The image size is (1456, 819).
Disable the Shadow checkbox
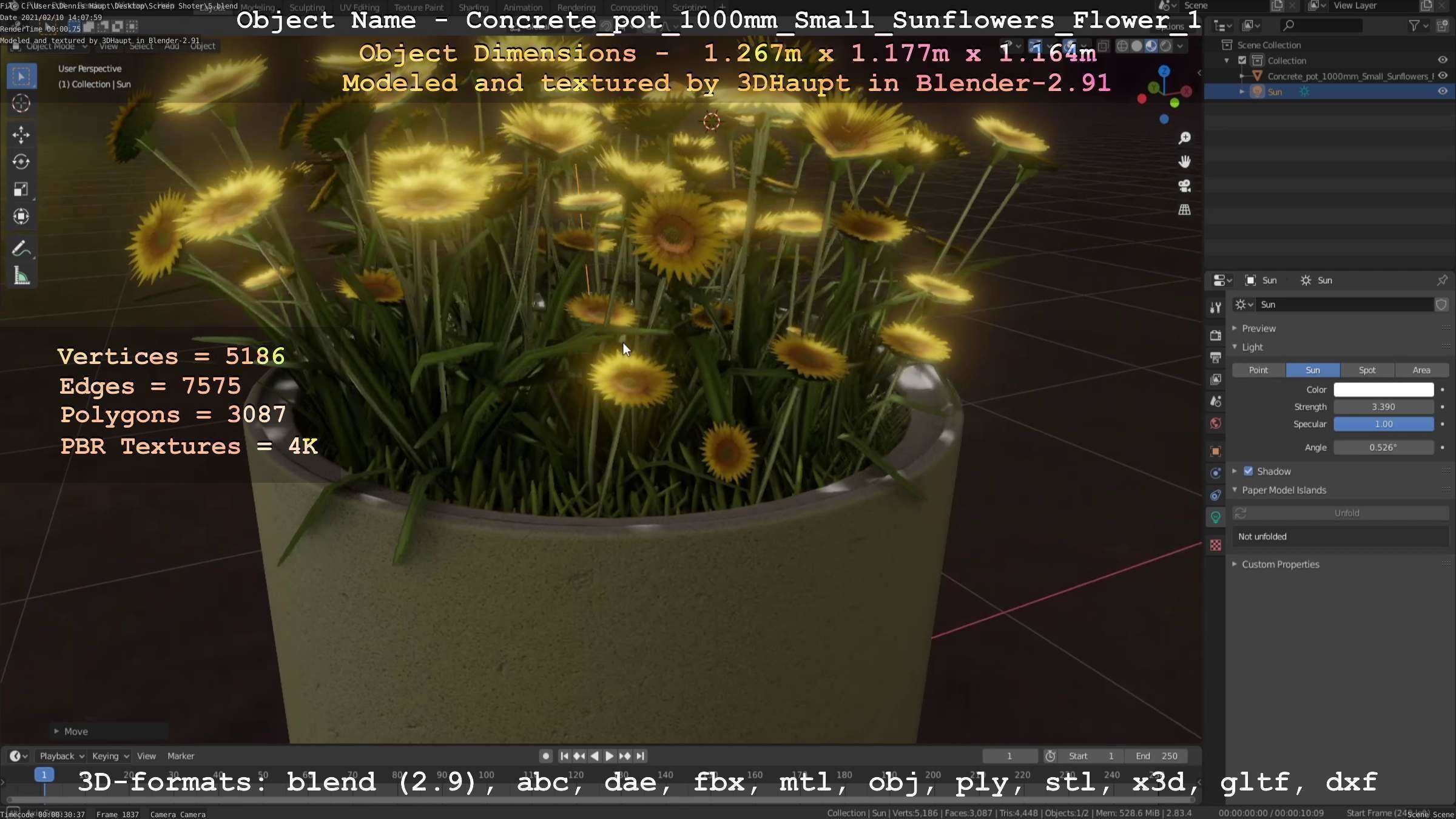(x=1248, y=471)
